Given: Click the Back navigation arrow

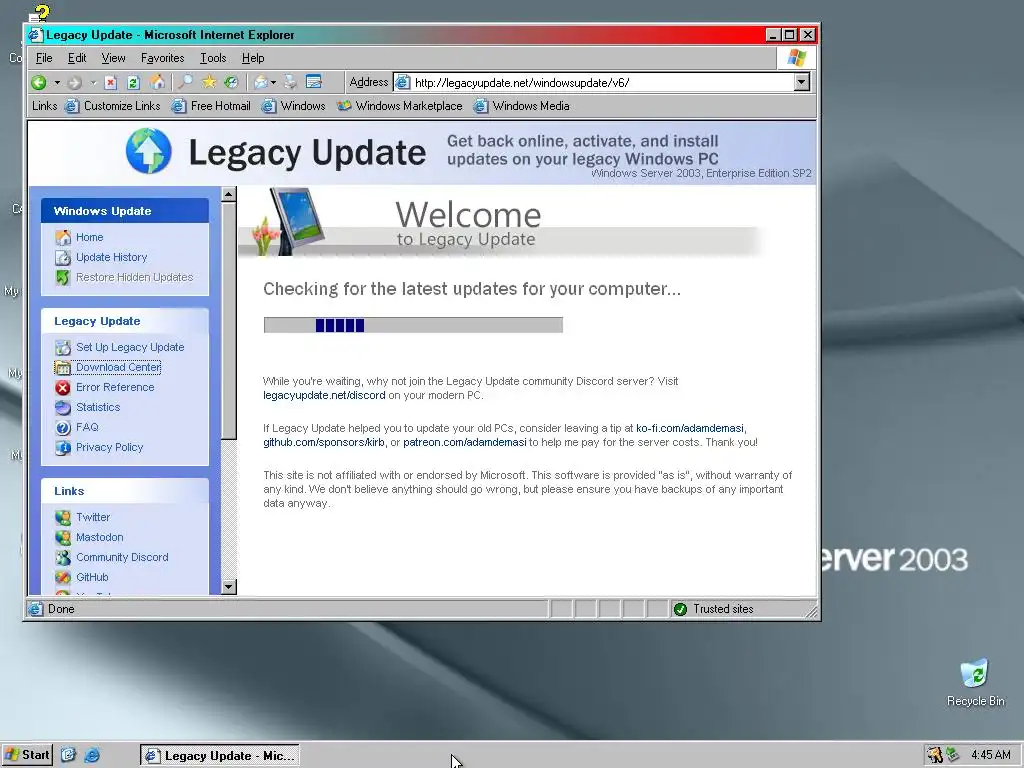Looking at the screenshot, I should point(39,82).
